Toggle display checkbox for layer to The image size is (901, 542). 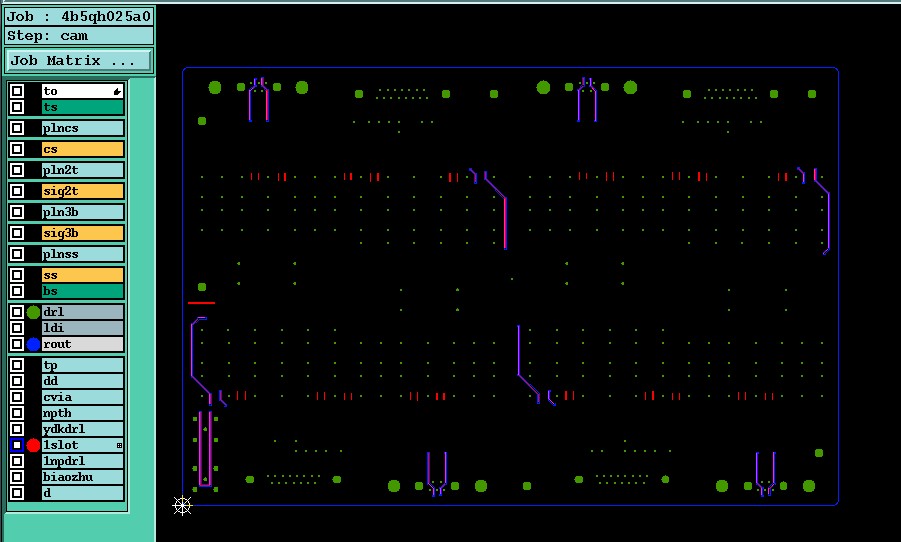tap(17, 91)
